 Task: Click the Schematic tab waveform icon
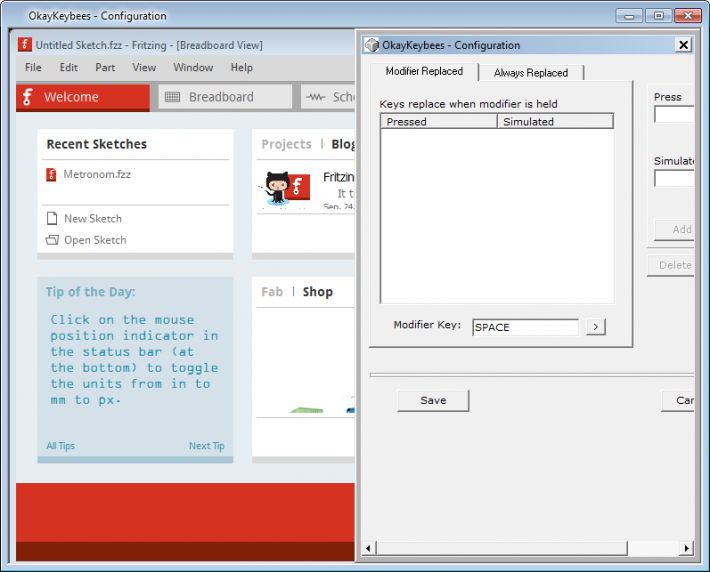[x=316, y=97]
